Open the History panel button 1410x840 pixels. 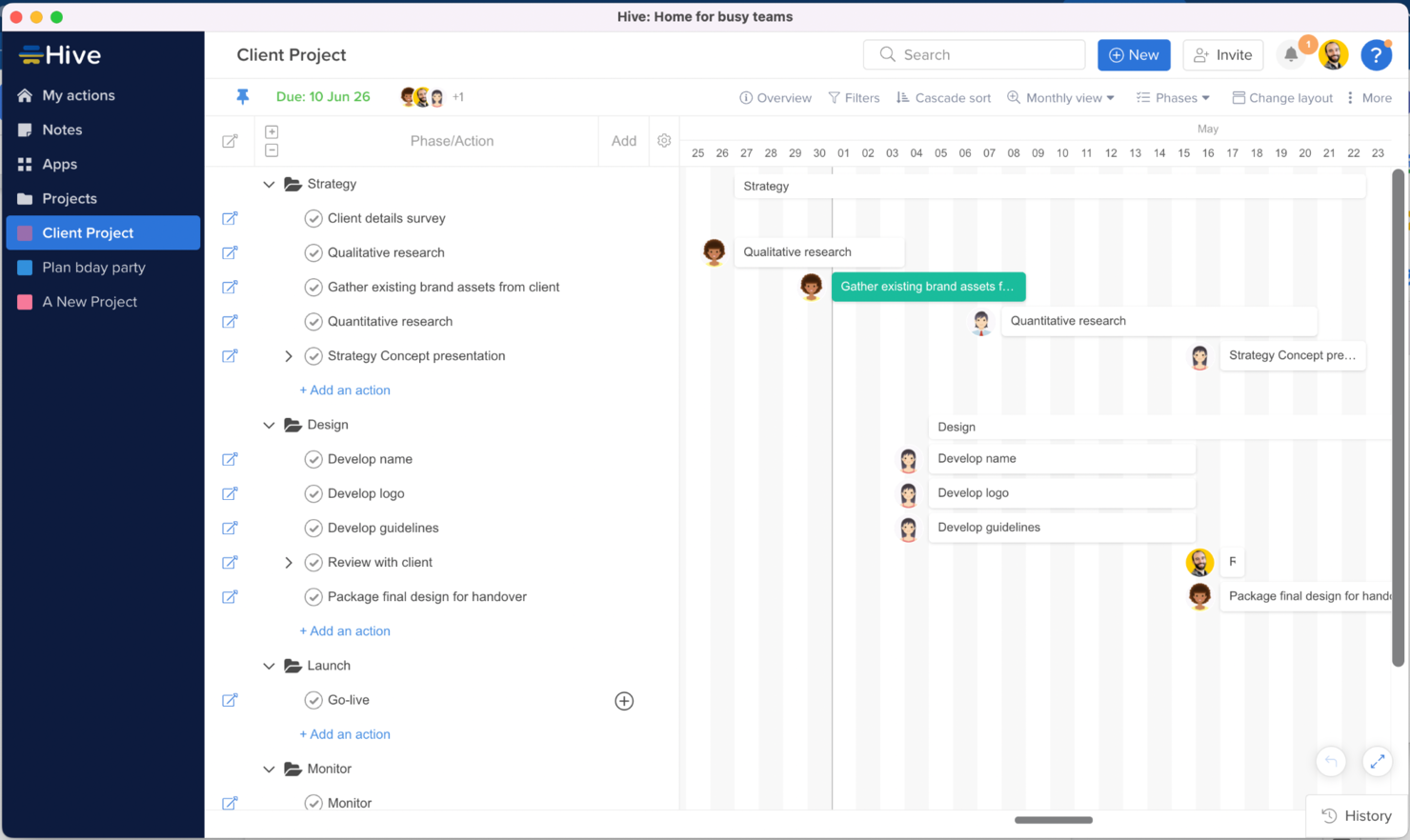click(1357, 816)
